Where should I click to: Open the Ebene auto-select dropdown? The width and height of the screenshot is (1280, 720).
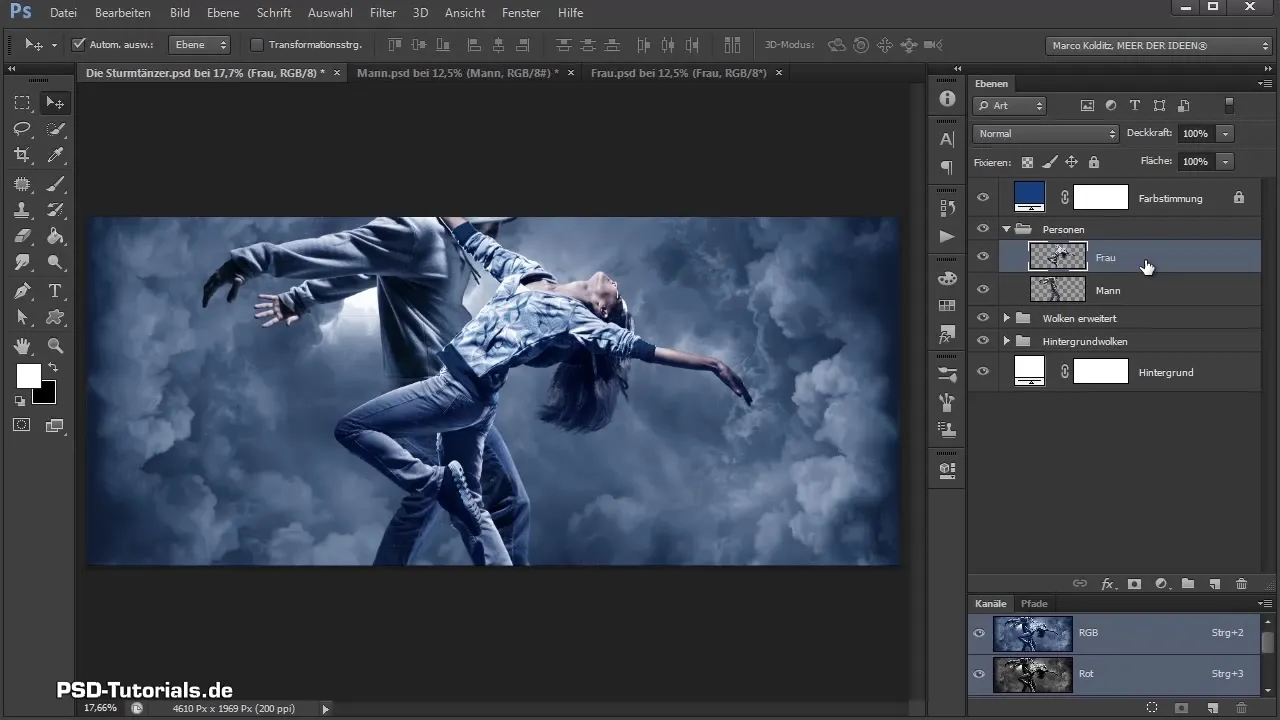199,45
